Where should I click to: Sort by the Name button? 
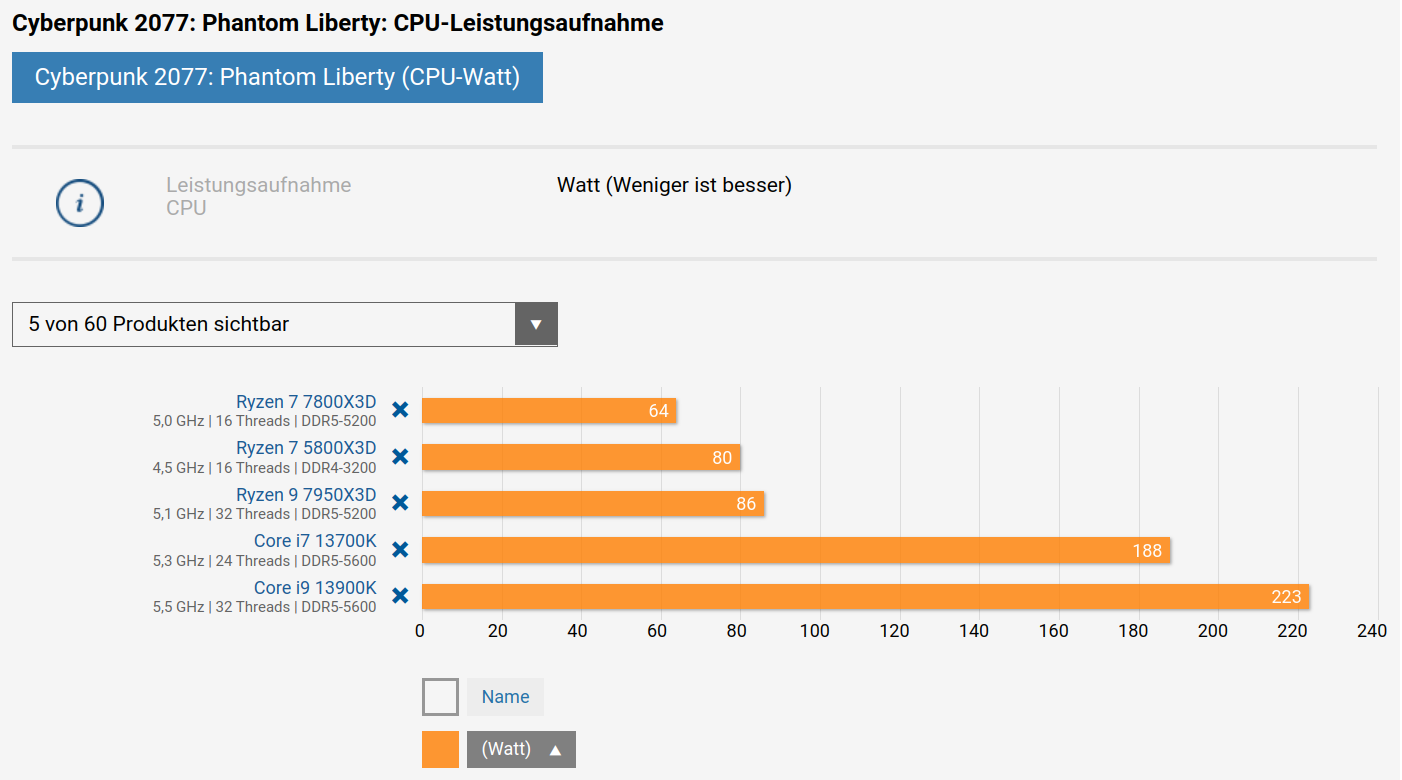click(505, 697)
